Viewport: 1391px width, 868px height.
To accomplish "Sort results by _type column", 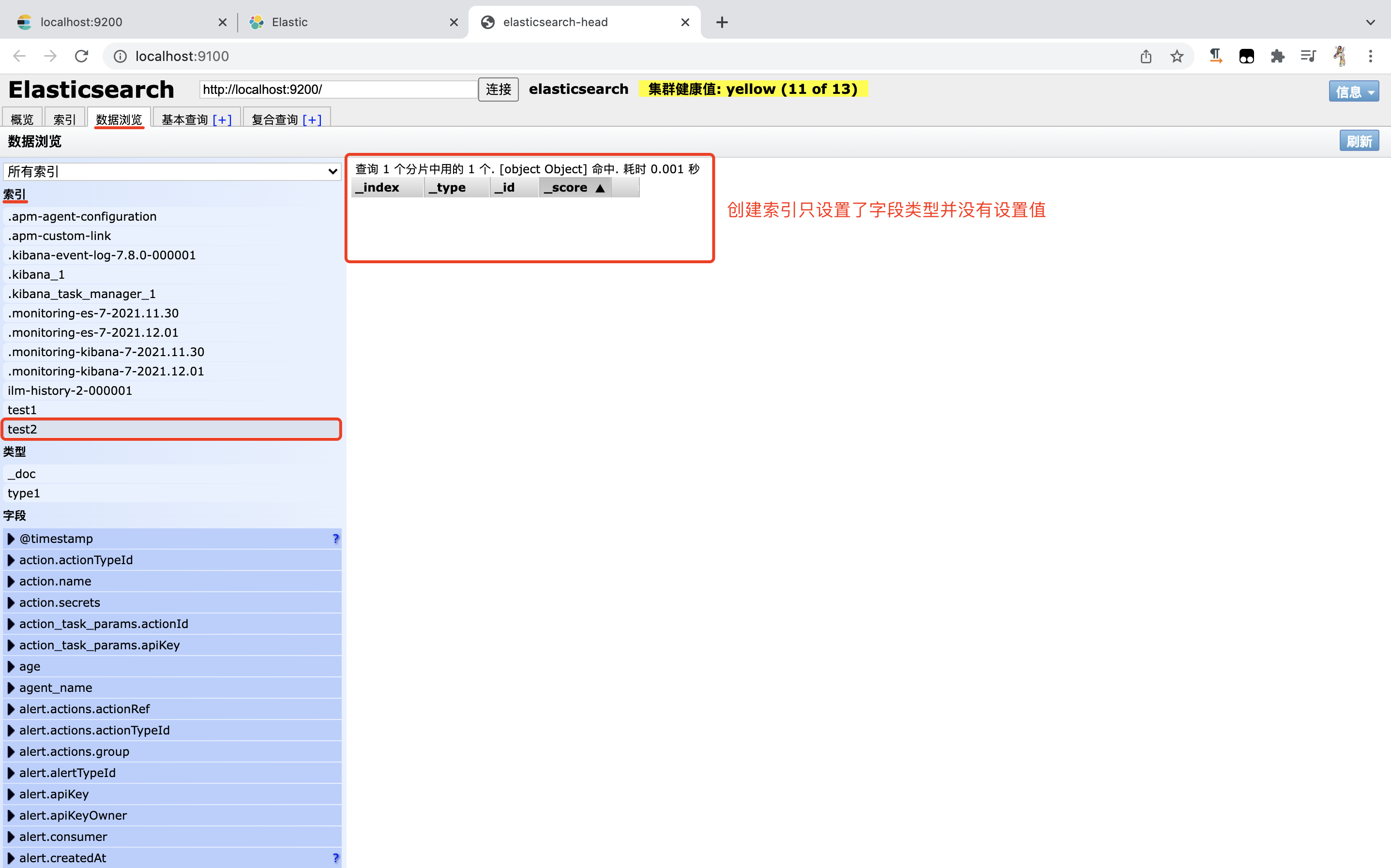I will tap(457, 187).
